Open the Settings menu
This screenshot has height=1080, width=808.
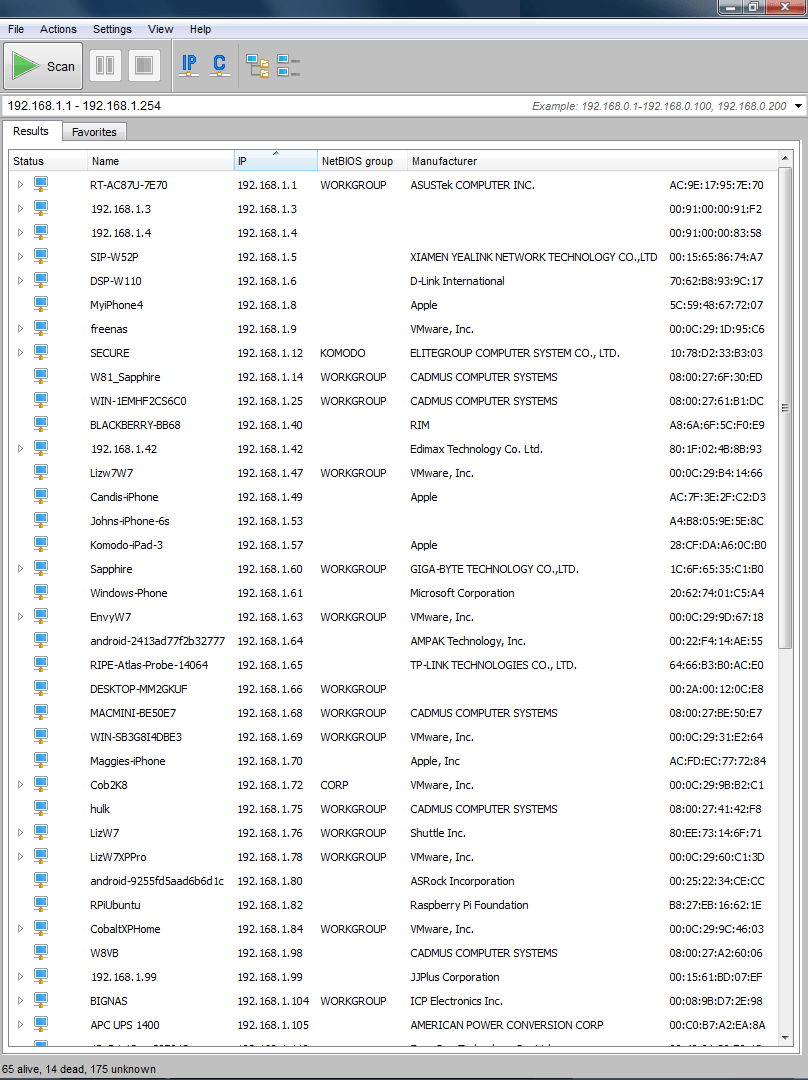pyautogui.click(x=112, y=30)
